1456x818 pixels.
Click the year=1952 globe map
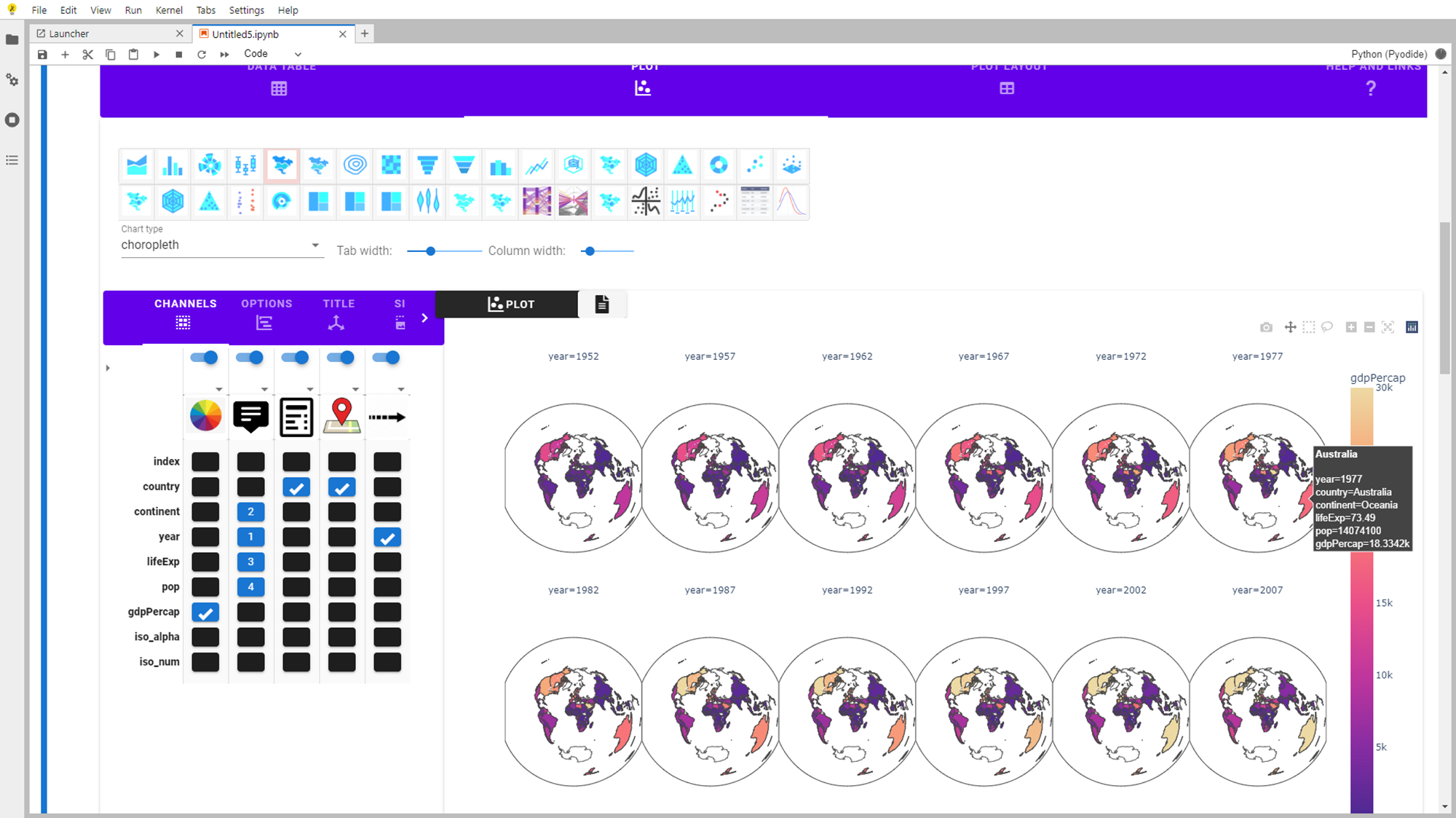[x=574, y=477]
